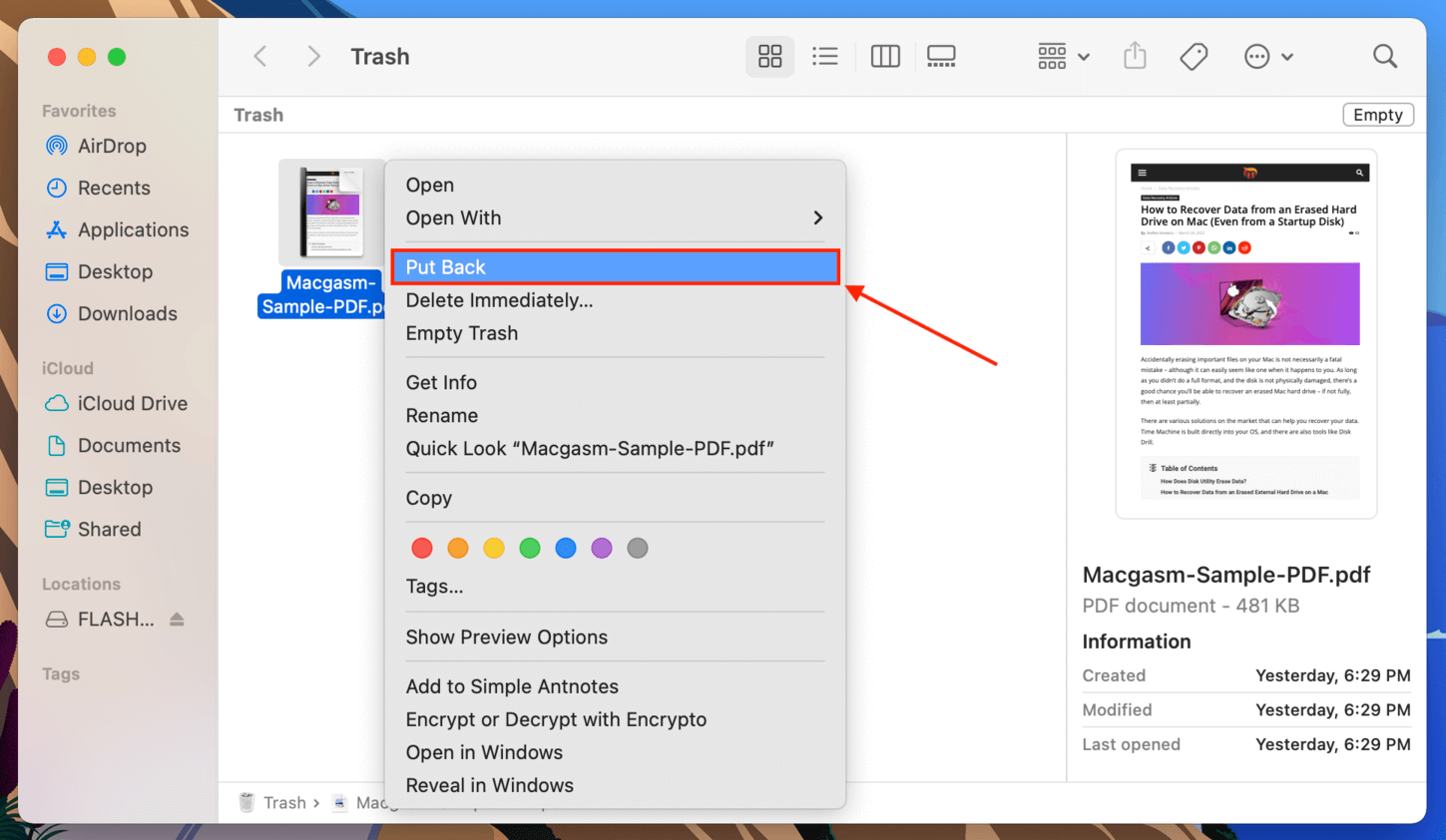The width and height of the screenshot is (1446, 840).
Task: Click the Created date value
Action: [x=1333, y=675]
